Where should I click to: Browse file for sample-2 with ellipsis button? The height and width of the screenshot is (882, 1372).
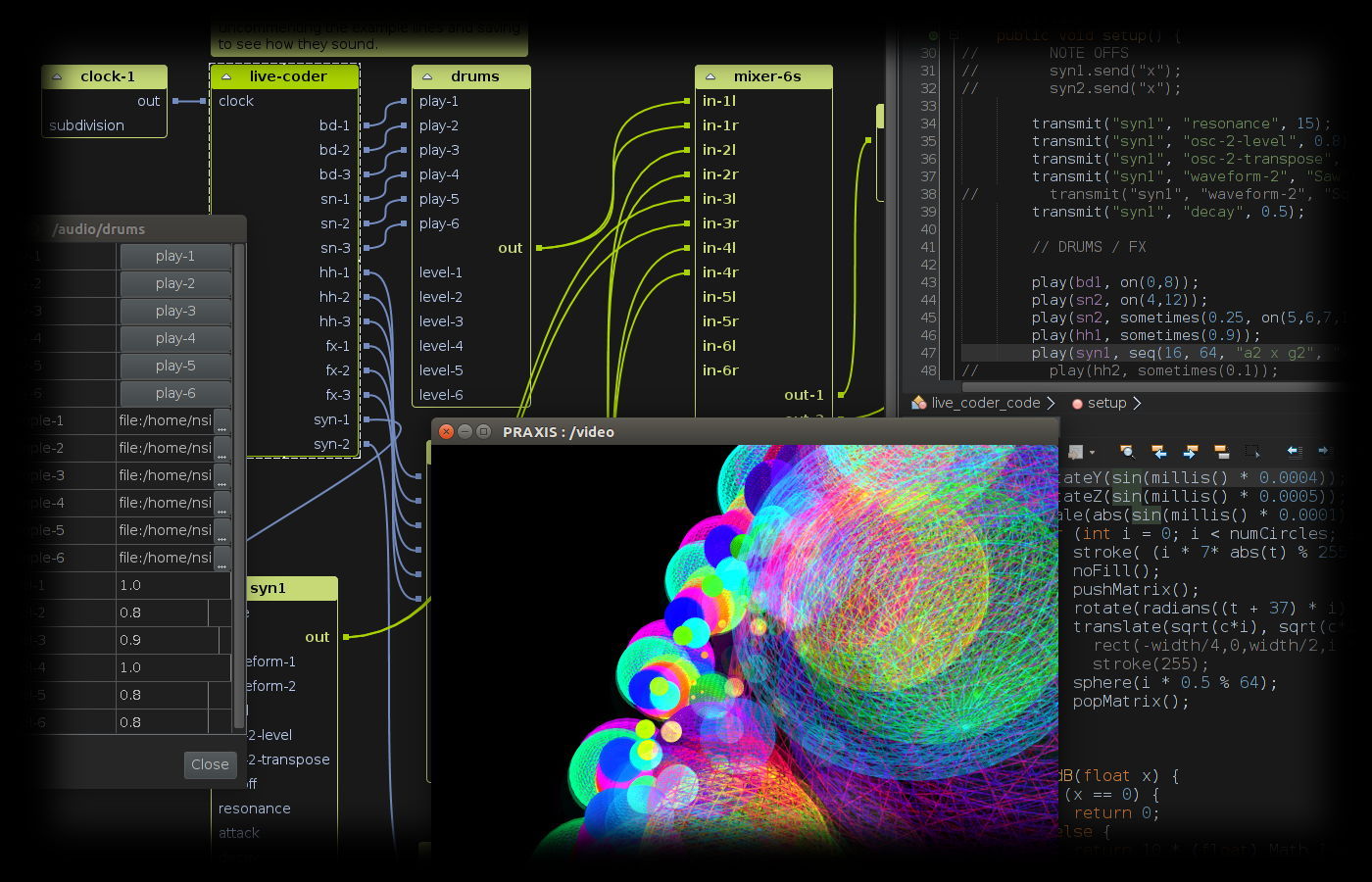tap(222, 449)
